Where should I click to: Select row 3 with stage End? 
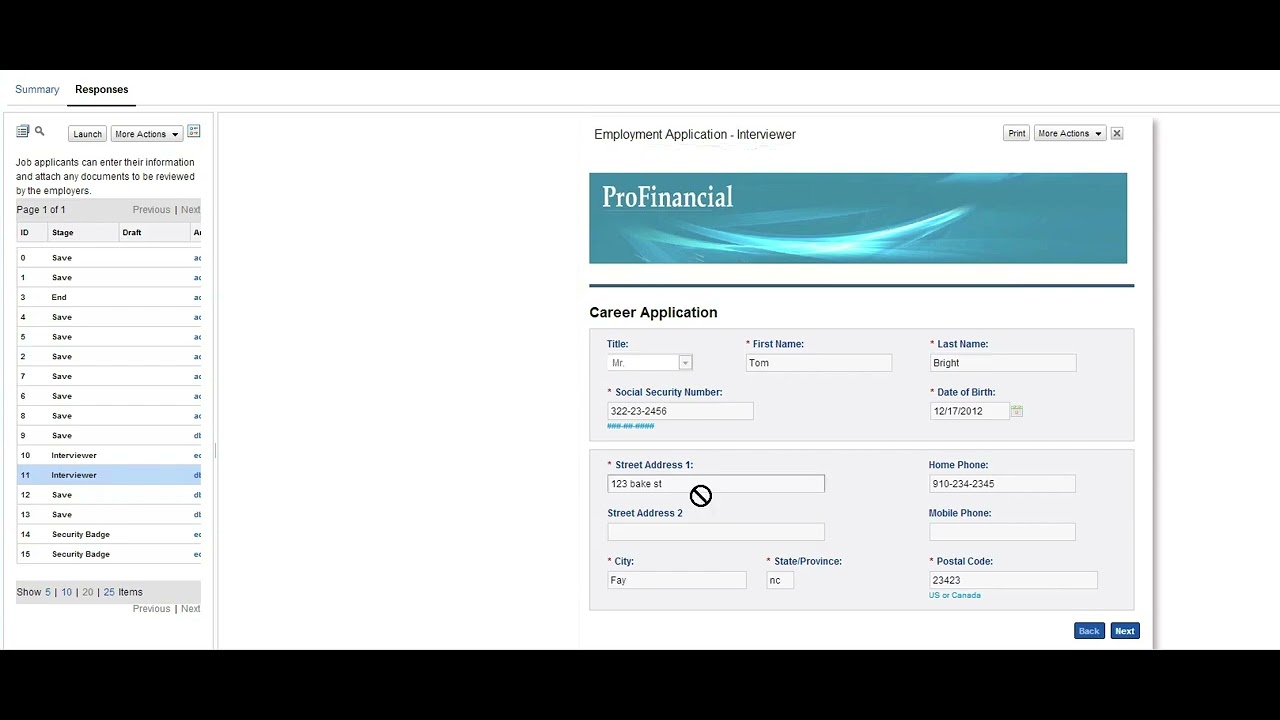[x=109, y=297]
